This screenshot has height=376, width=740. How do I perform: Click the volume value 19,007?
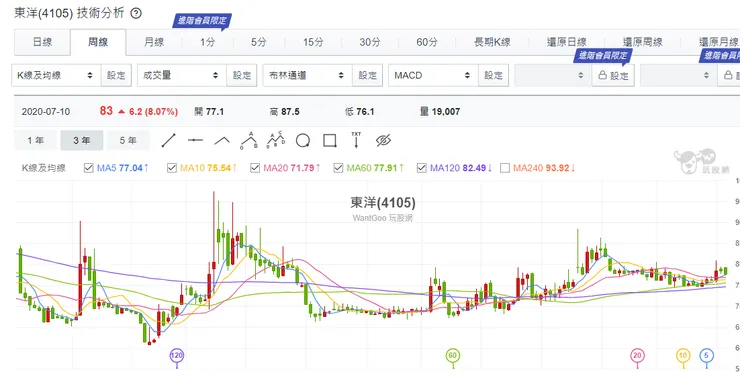click(446, 112)
